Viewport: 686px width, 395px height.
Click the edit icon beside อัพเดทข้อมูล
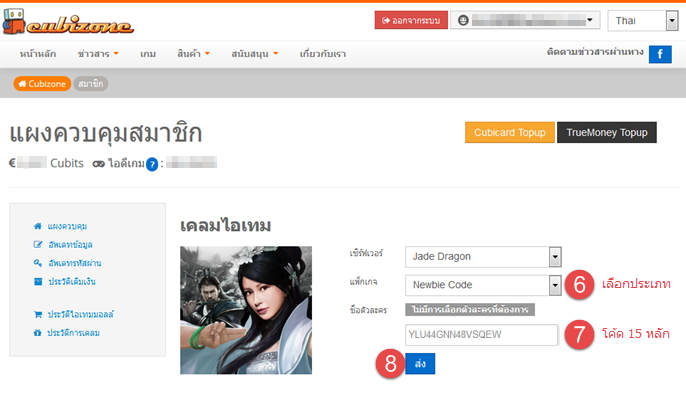point(38,245)
